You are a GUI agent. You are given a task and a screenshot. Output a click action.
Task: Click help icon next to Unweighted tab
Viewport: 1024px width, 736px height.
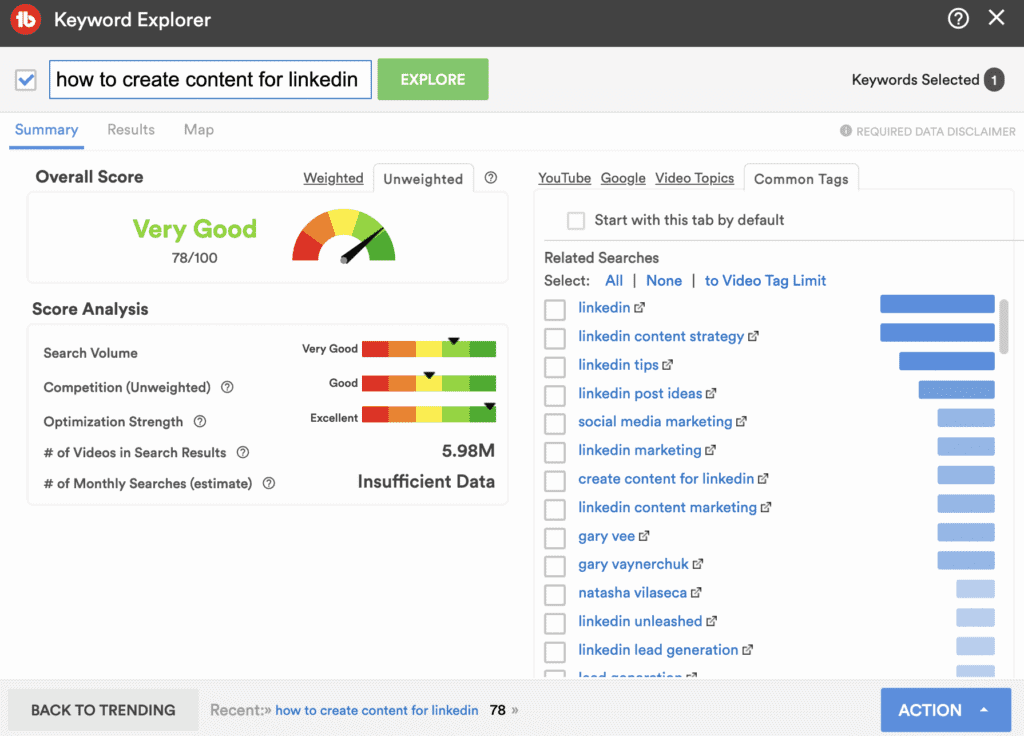[x=491, y=178]
